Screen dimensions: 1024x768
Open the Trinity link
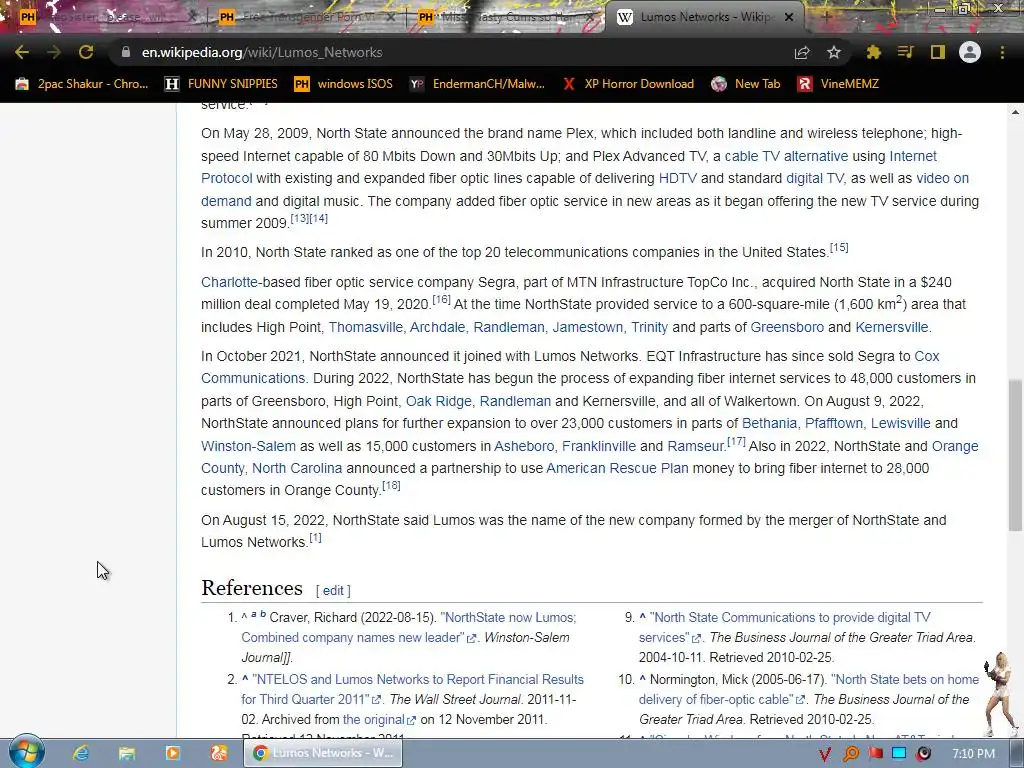649,327
